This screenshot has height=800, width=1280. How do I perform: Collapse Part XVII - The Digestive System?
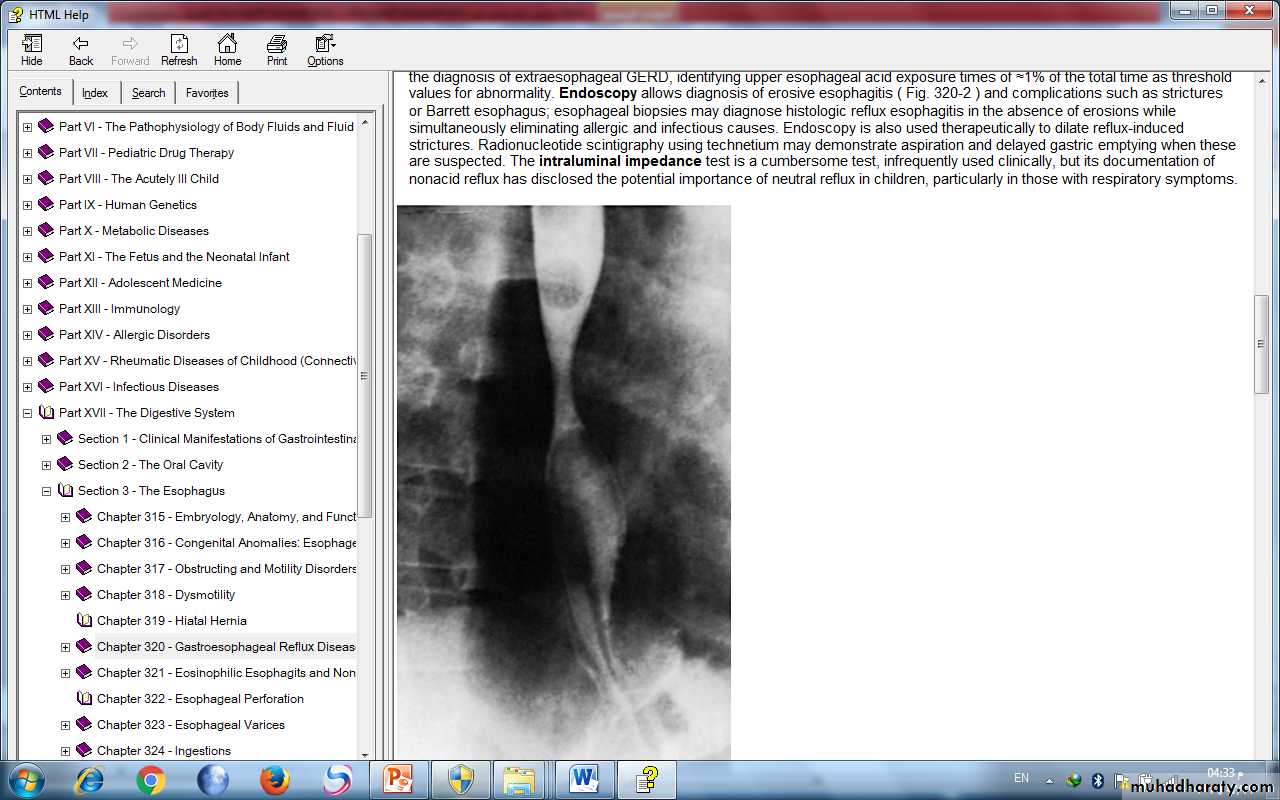click(28, 413)
